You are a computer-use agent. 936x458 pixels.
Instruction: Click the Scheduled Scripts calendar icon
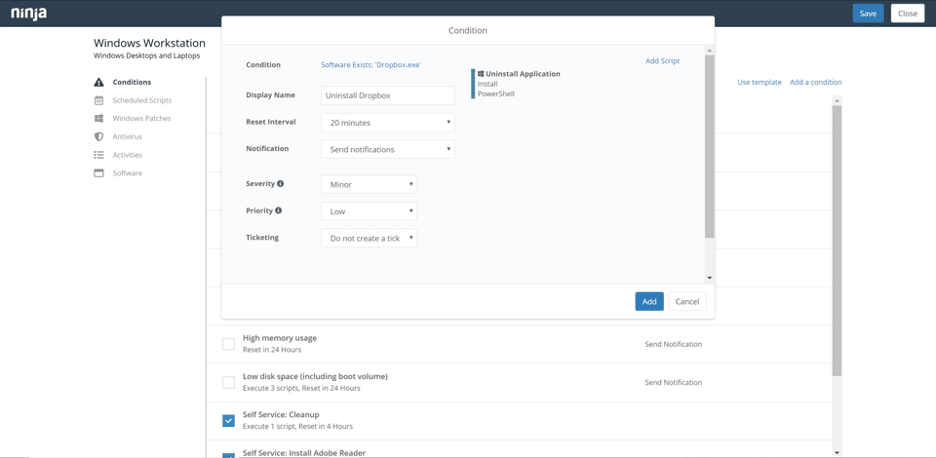(99, 100)
